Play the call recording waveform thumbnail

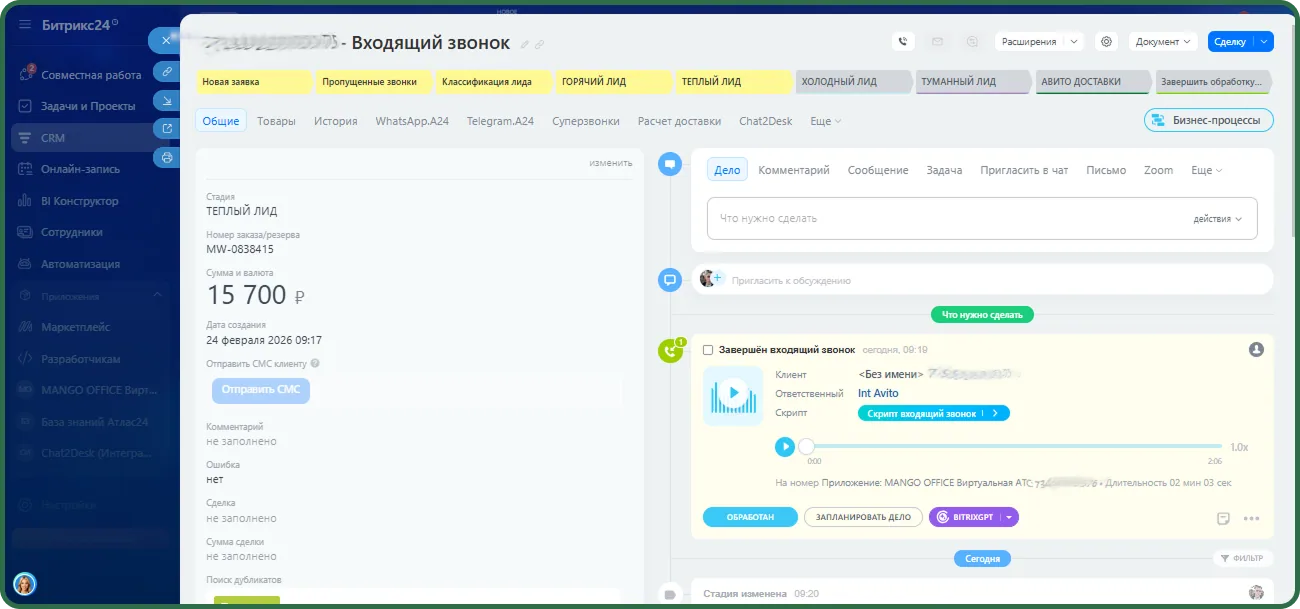(x=733, y=395)
